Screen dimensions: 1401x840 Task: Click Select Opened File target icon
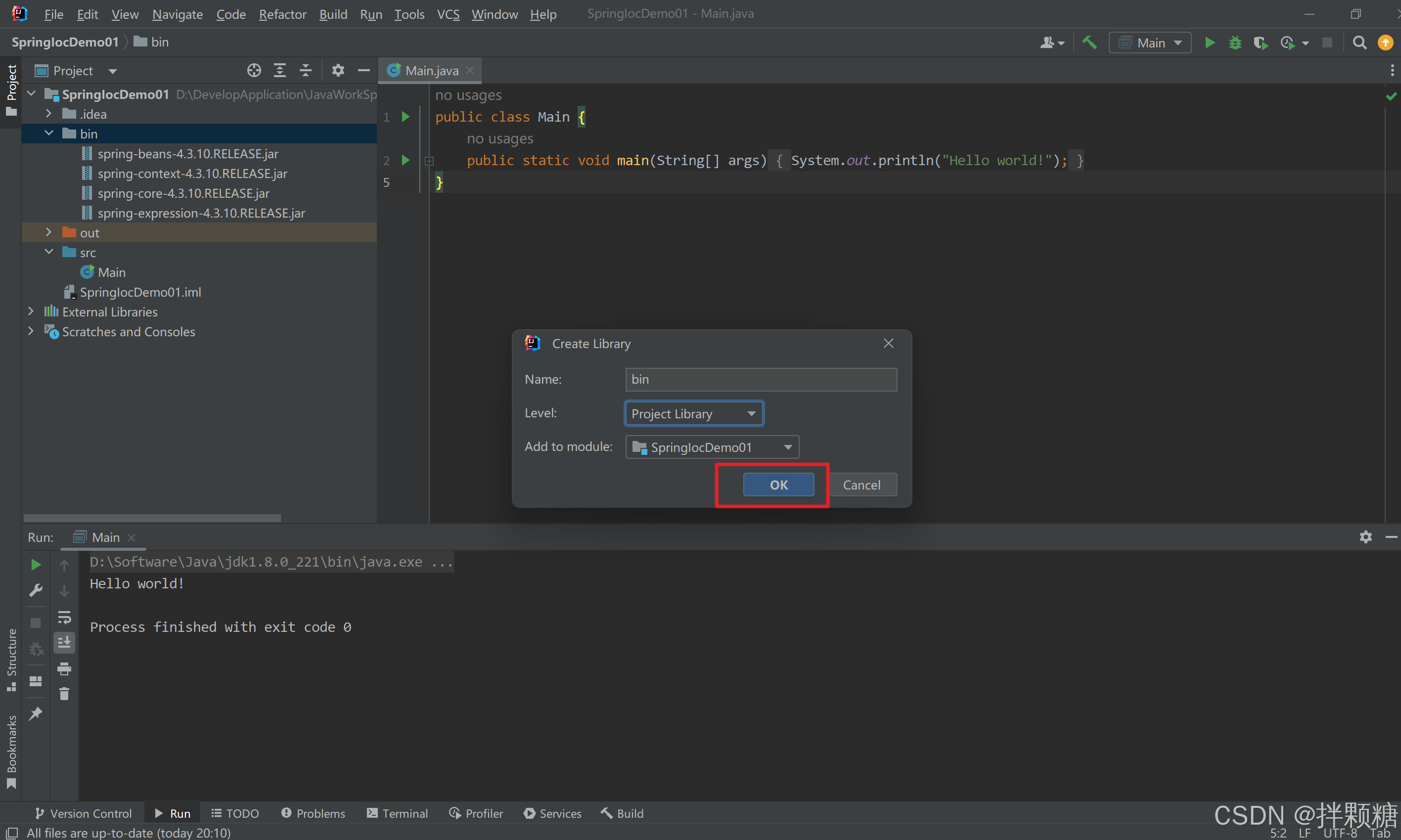coord(254,71)
